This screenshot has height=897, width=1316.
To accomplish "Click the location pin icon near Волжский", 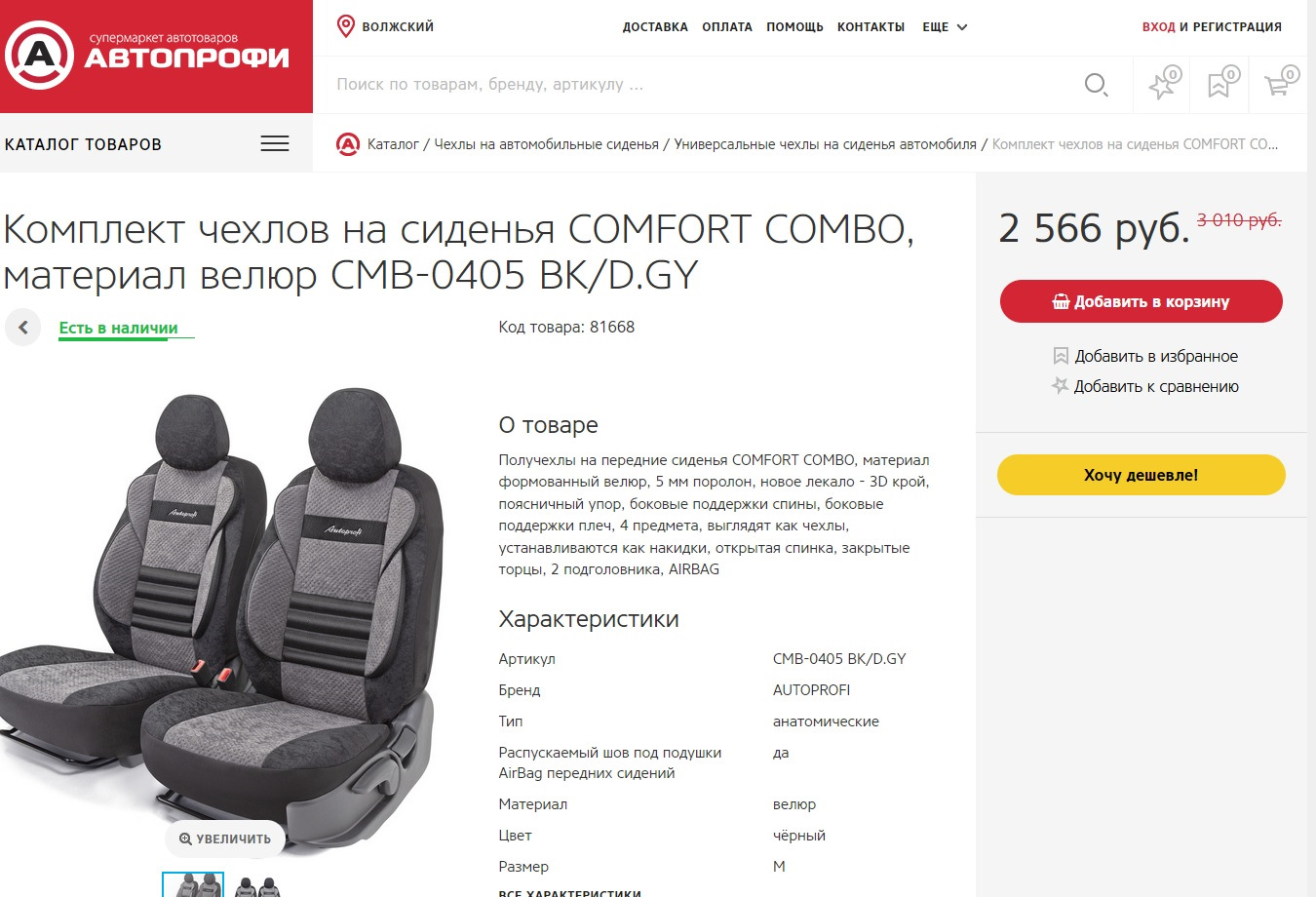I will 345,26.
